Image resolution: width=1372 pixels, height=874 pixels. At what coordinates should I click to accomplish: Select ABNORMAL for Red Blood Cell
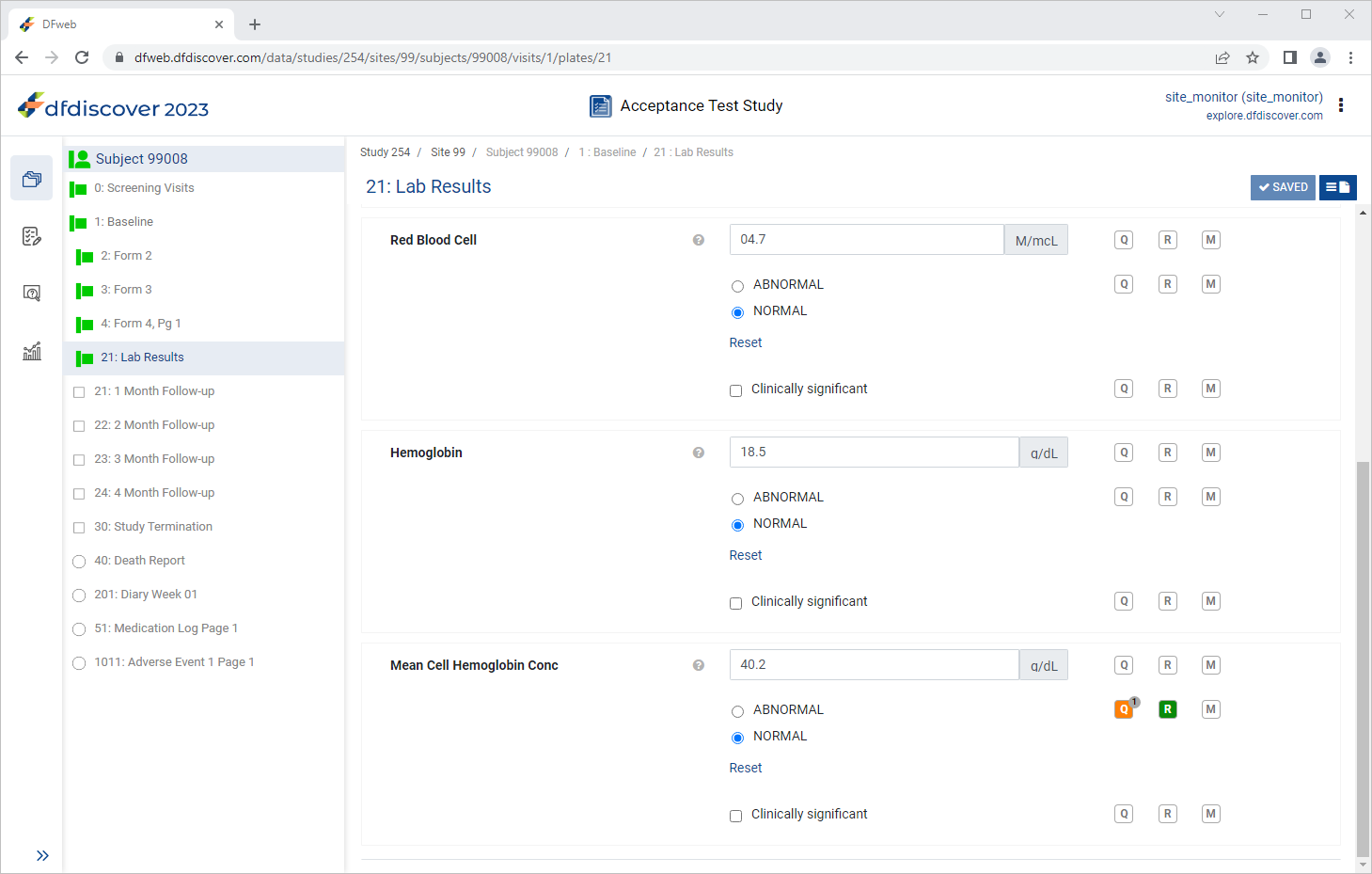point(737,286)
